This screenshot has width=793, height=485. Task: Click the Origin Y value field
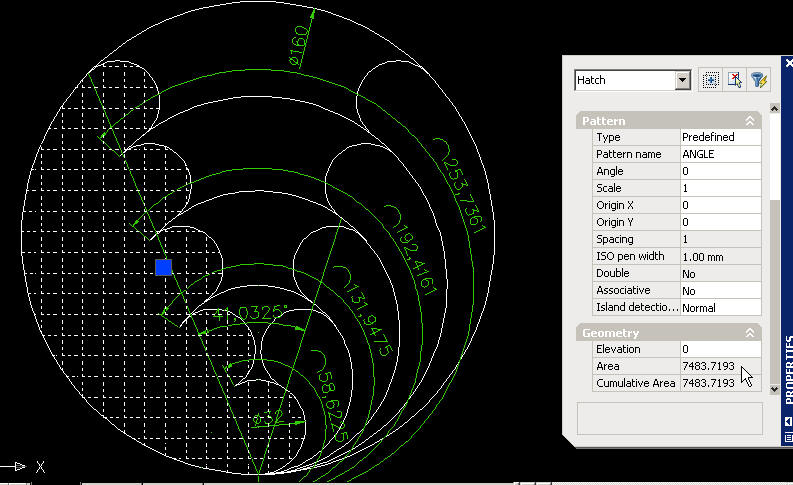pos(720,222)
